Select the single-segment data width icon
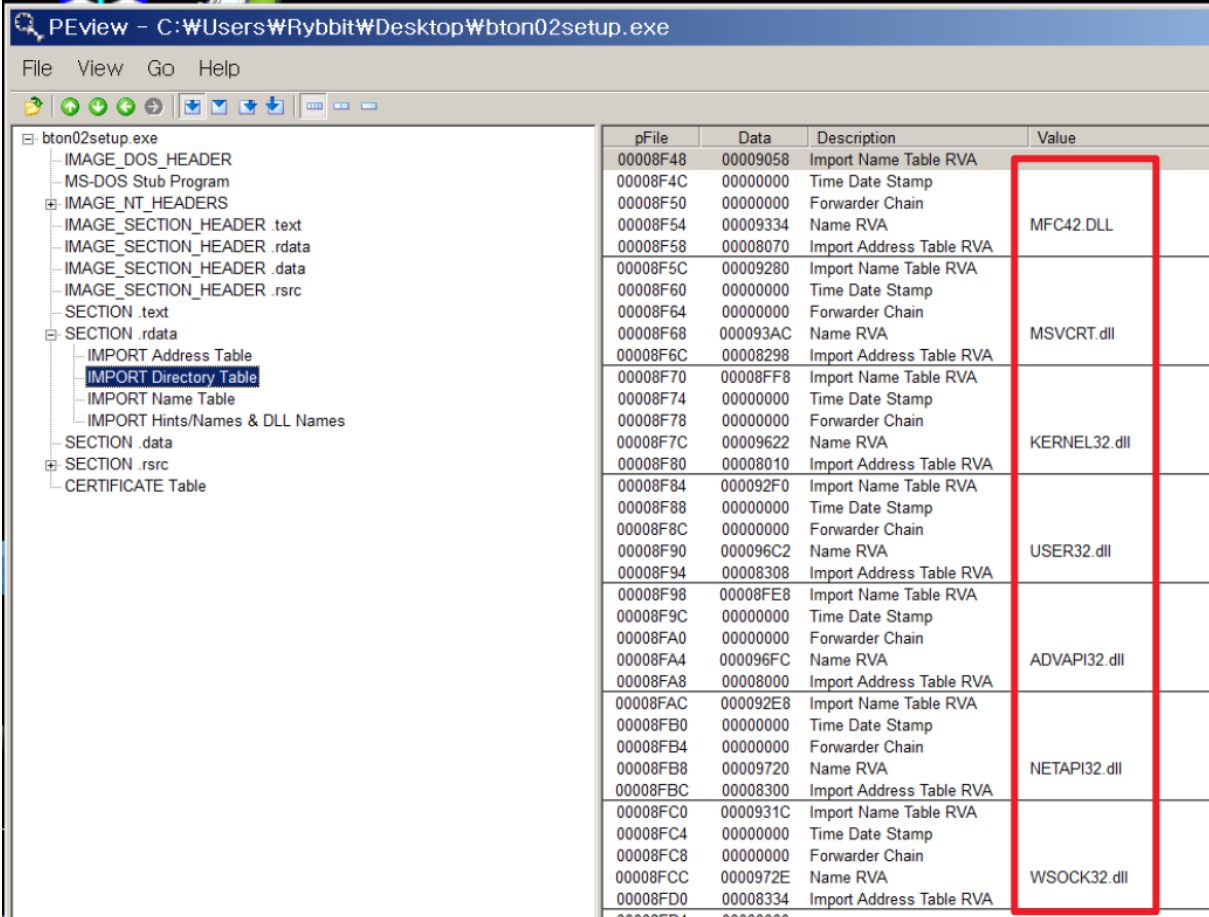This screenshot has height=917, width=1209. (368, 106)
